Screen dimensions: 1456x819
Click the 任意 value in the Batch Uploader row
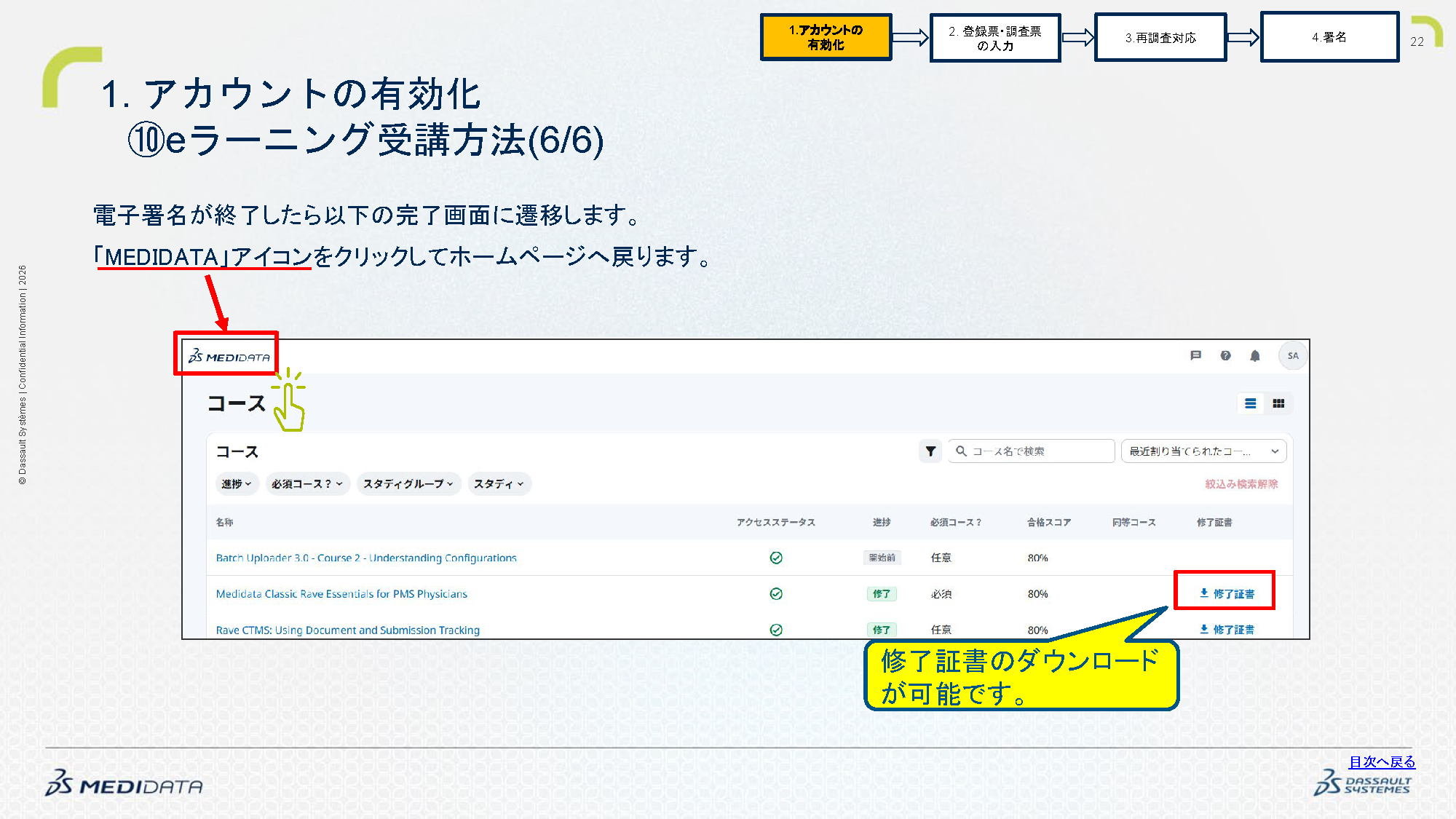941,558
